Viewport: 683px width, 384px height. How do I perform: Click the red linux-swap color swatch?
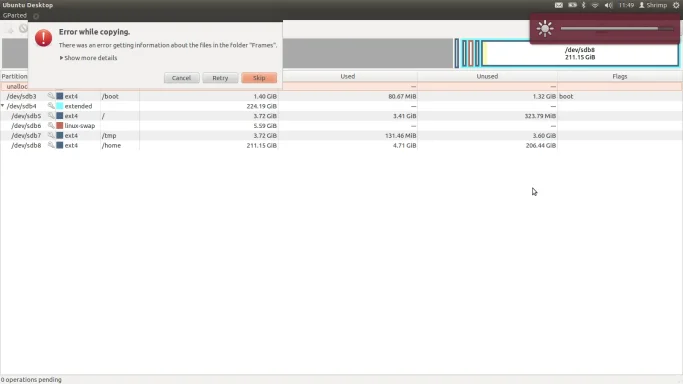(60, 125)
